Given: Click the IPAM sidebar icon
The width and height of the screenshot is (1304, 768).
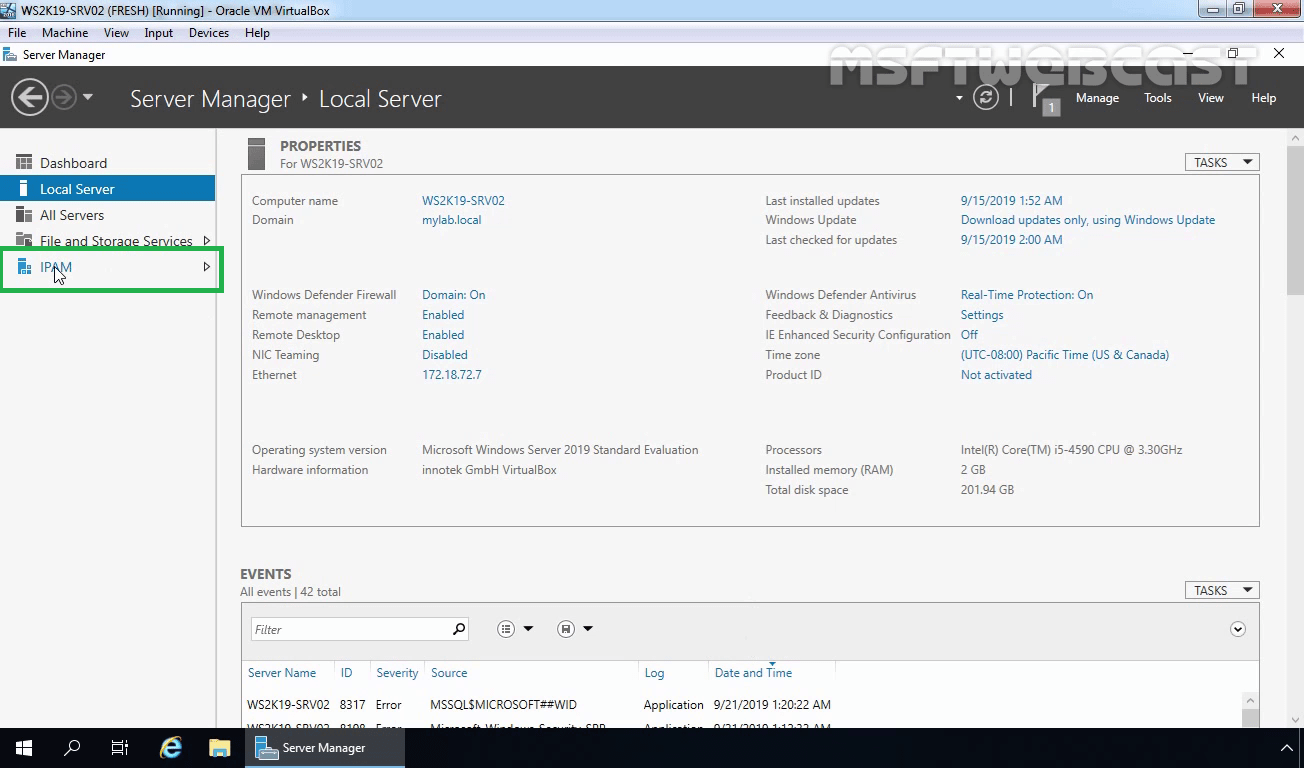Looking at the screenshot, I should [x=24, y=266].
